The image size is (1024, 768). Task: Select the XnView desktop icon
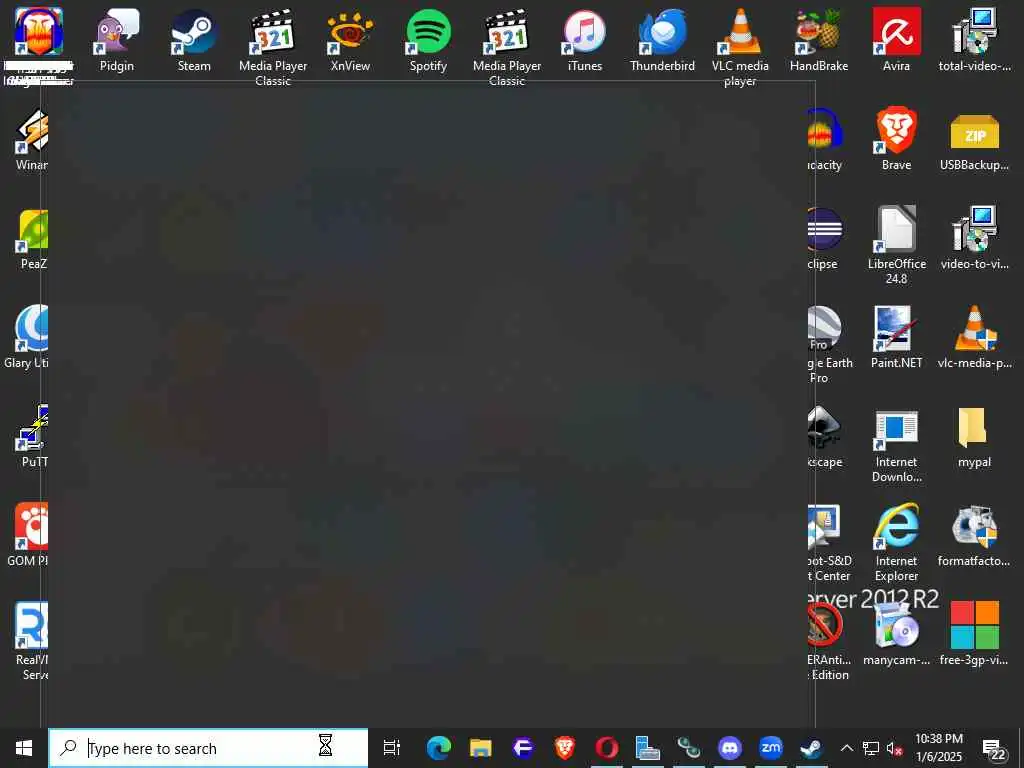(x=350, y=40)
